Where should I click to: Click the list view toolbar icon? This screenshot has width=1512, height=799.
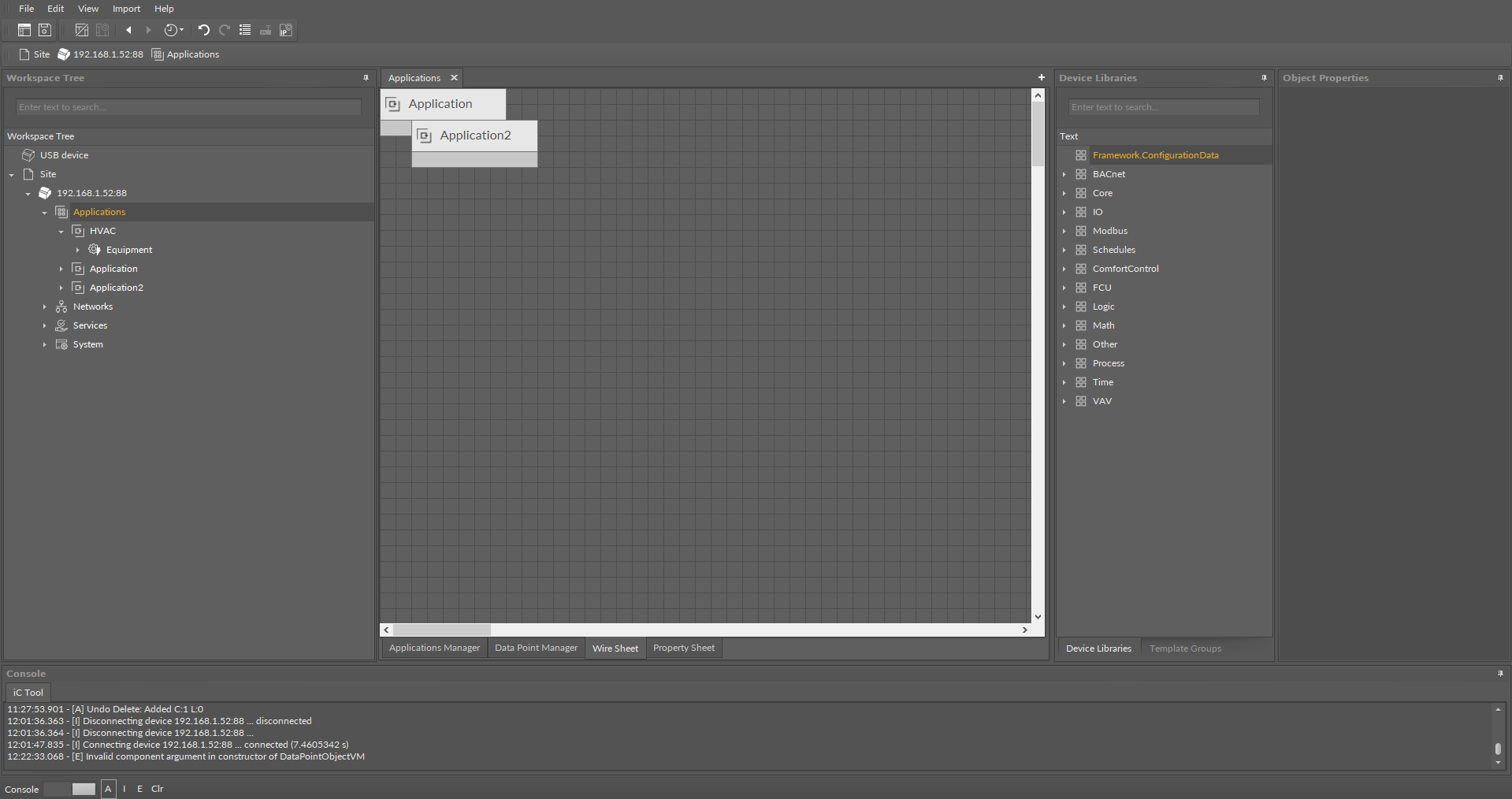pos(245,30)
